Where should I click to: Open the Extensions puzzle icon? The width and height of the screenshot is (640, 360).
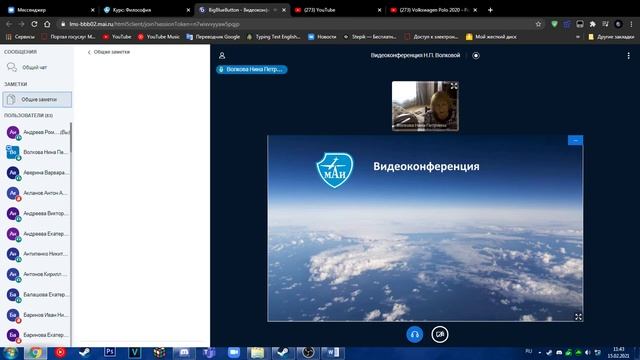pos(593,24)
